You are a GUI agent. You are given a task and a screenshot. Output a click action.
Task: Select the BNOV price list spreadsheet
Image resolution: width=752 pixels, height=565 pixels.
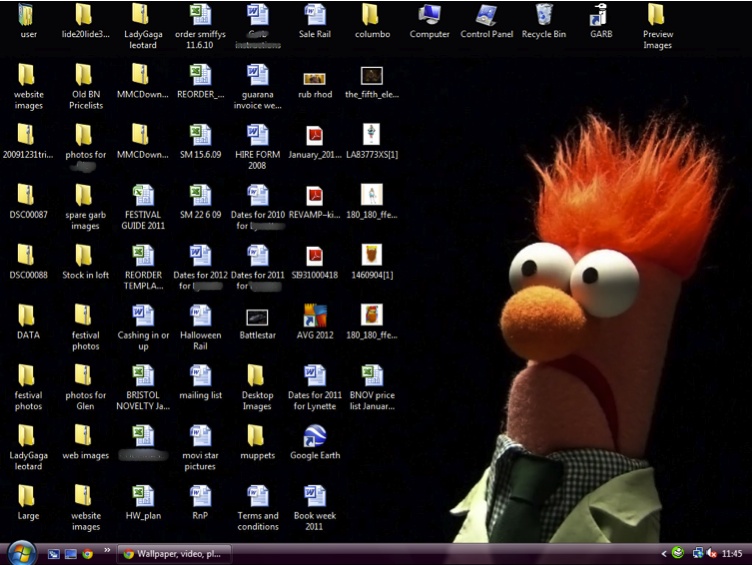372,388
